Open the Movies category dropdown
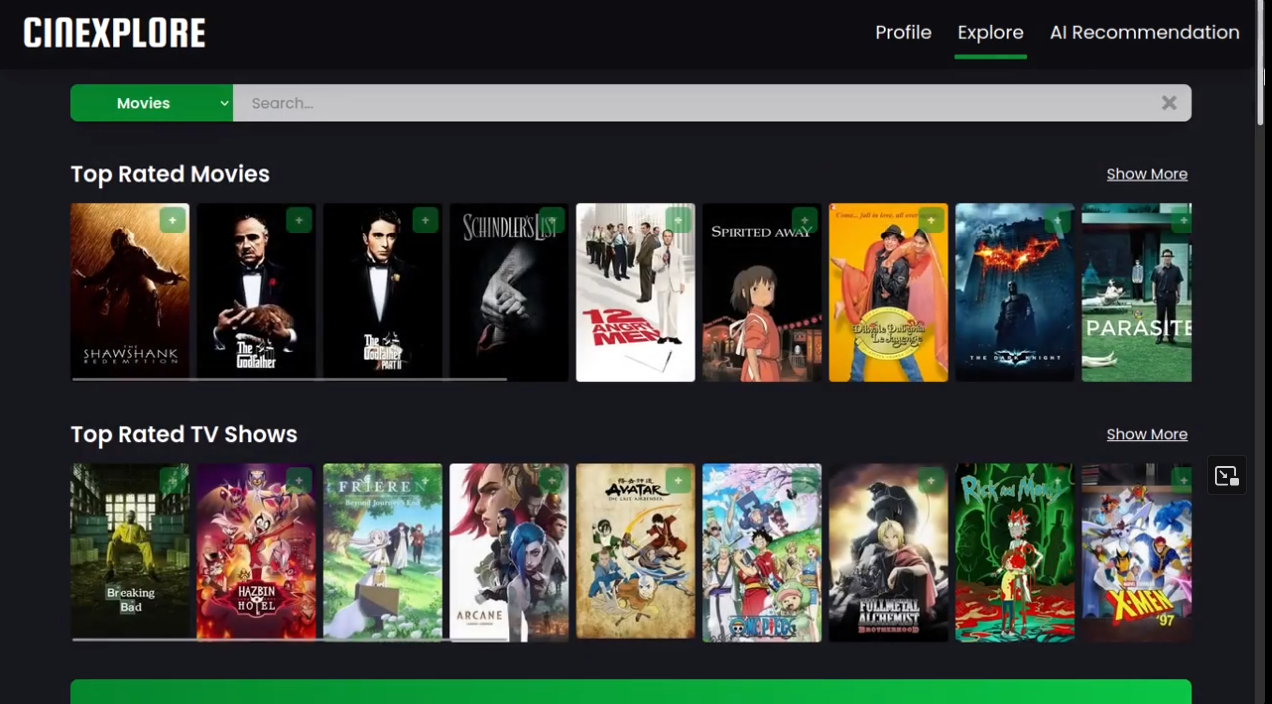The height and width of the screenshot is (704, 1272). click(152, 103)
